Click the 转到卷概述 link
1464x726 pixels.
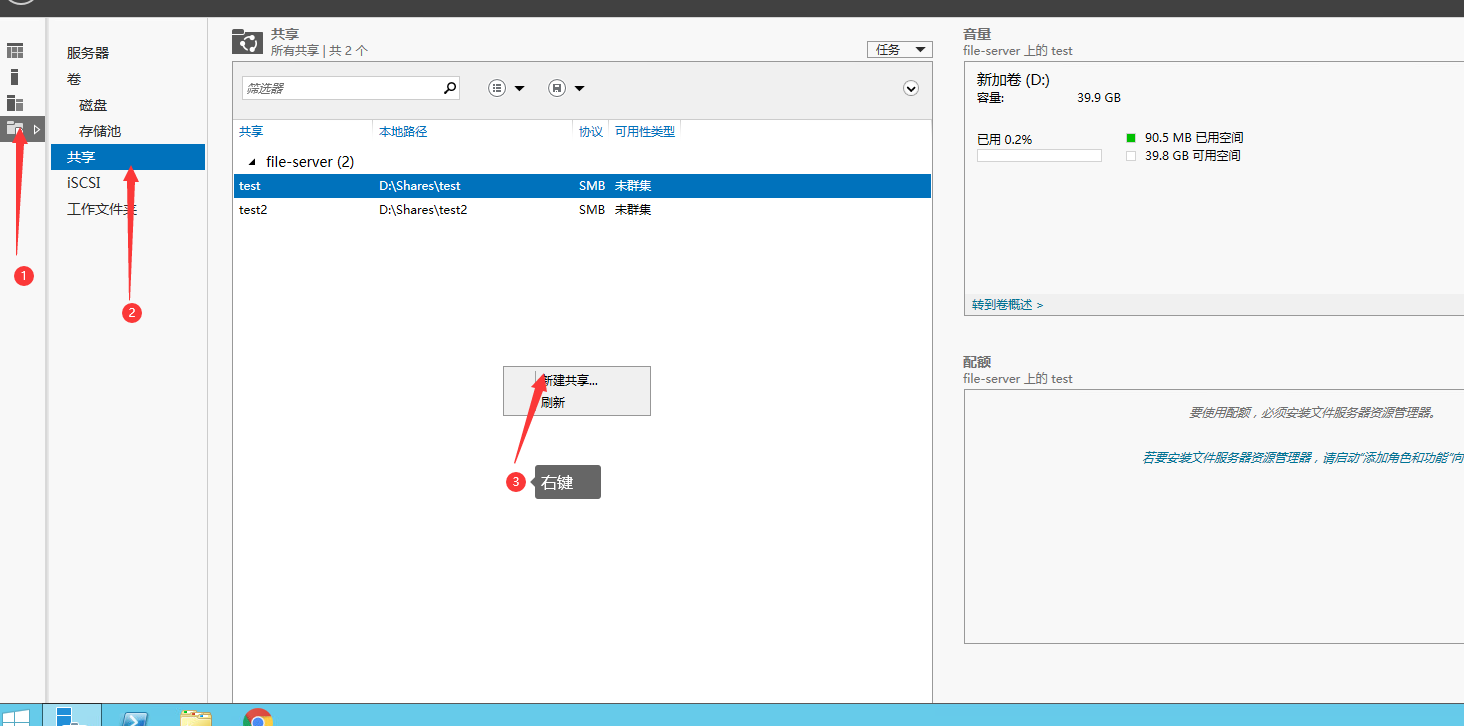coord(1007,305)
